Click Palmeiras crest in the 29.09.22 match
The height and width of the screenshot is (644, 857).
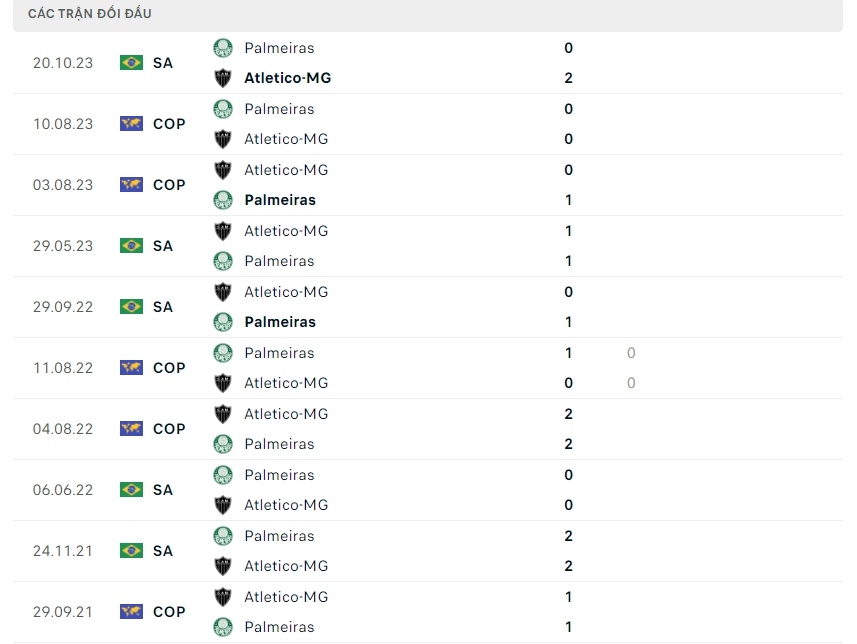pos(223,322)
